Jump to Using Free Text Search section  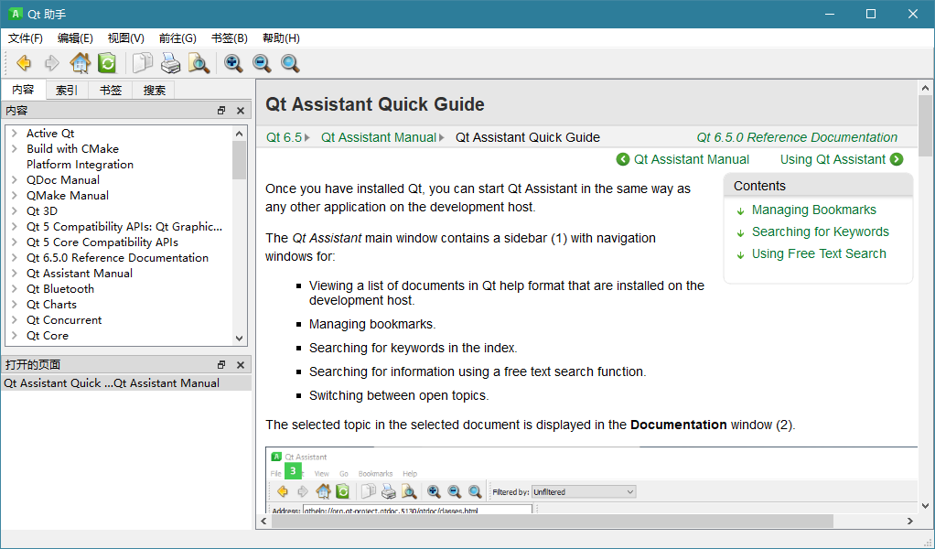click(819, 254)
